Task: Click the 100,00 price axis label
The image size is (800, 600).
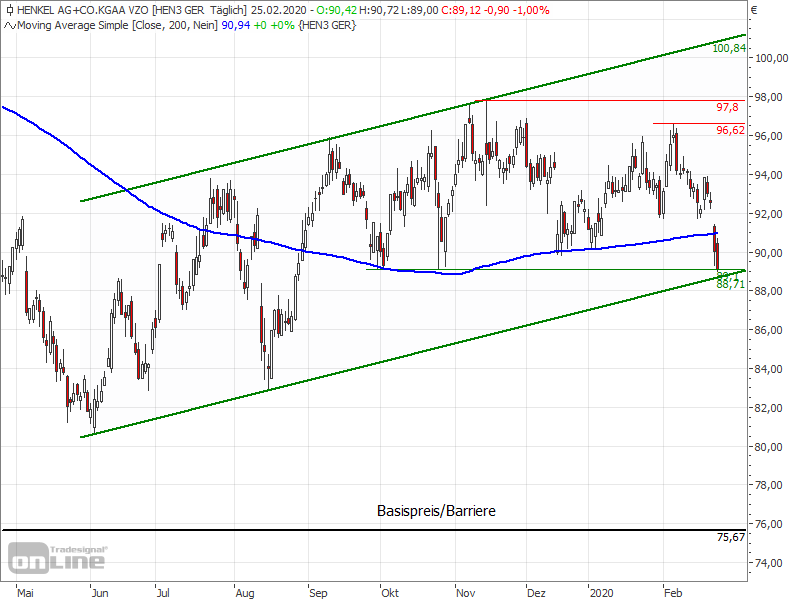Action: [771, 58]
